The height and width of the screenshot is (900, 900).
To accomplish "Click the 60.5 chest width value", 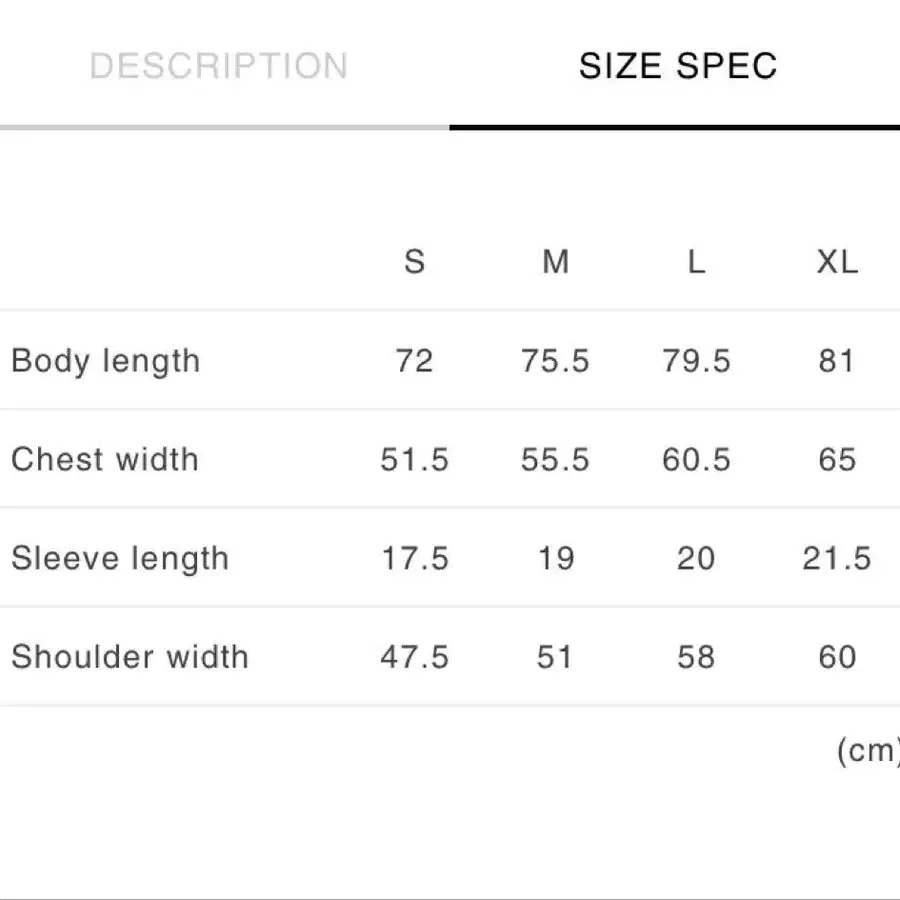I will tap(696, 460).
